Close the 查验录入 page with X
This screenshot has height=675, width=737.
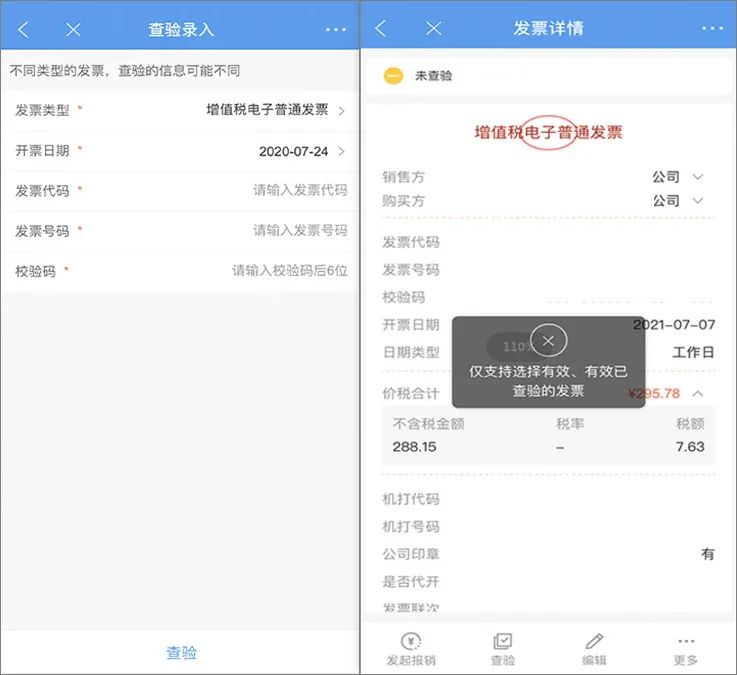(73, 30)
